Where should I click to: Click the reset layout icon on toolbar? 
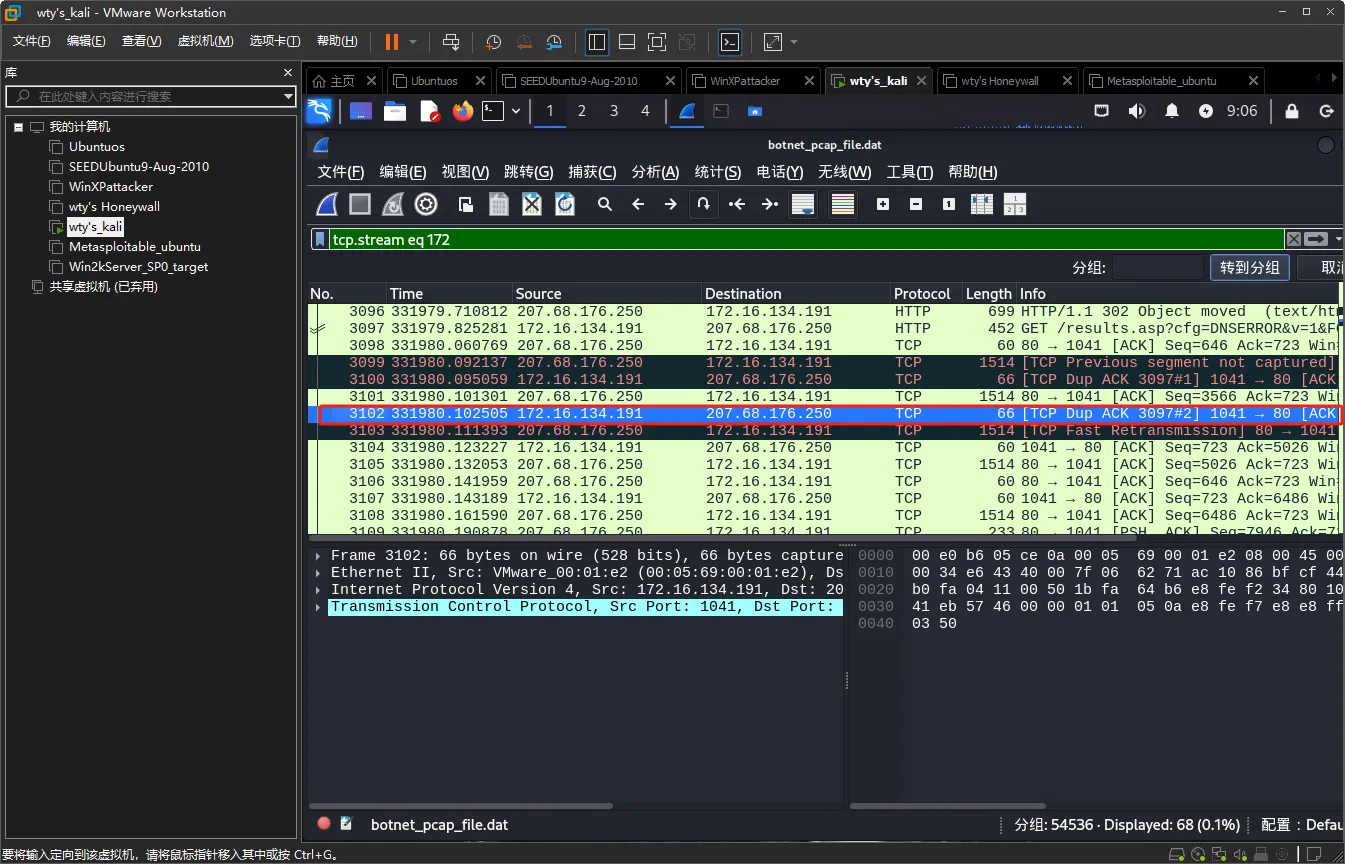(x=1015, y=204)
